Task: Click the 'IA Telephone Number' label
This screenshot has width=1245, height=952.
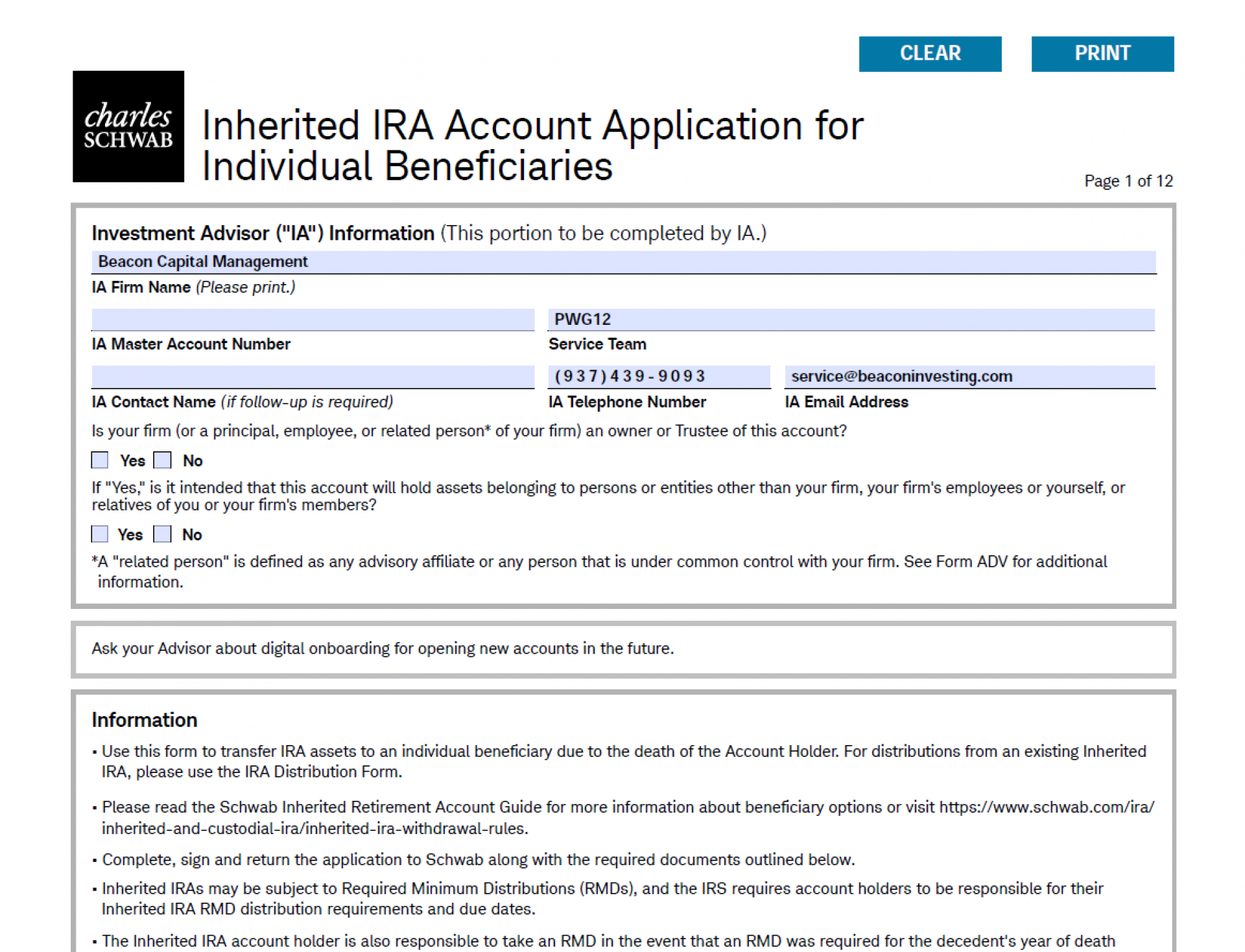Action: tap(627, 402)
